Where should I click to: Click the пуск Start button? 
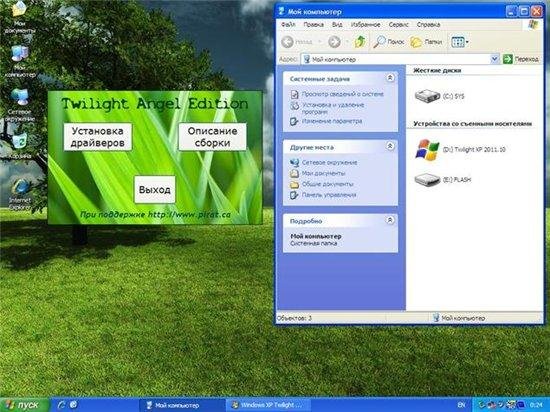coord(25,405)
